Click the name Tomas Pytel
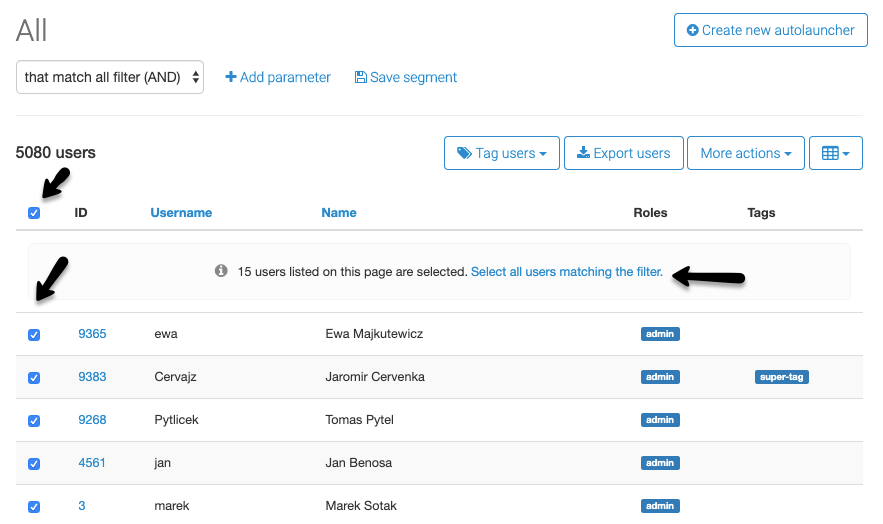 coord(359,420)
